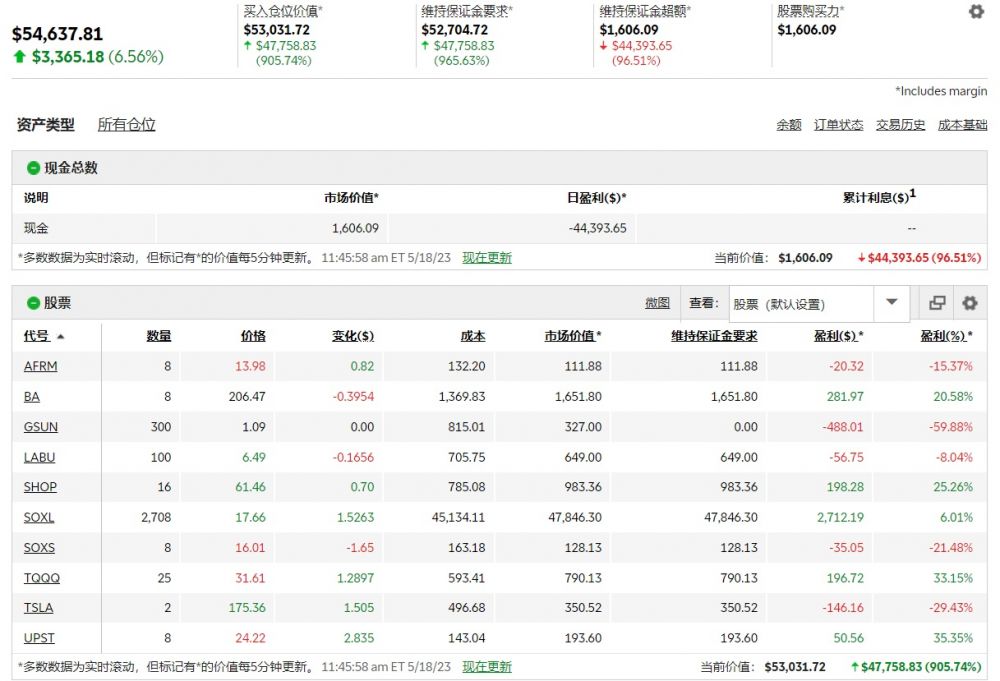
Task: Collapse the 现金总数 section
Action: tap(34, 168)
